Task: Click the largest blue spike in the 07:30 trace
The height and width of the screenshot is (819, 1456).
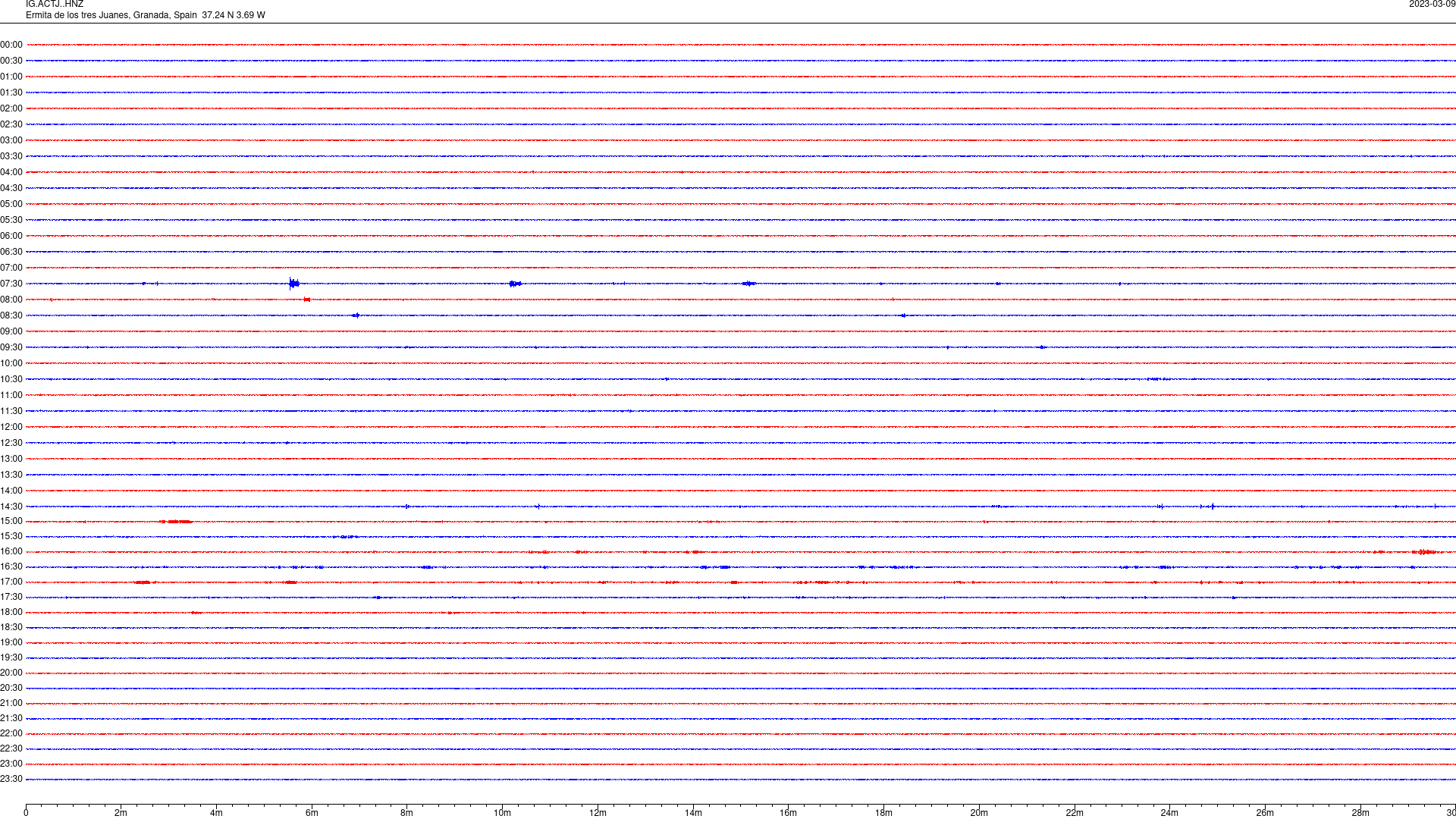Action: coord(293,284)
